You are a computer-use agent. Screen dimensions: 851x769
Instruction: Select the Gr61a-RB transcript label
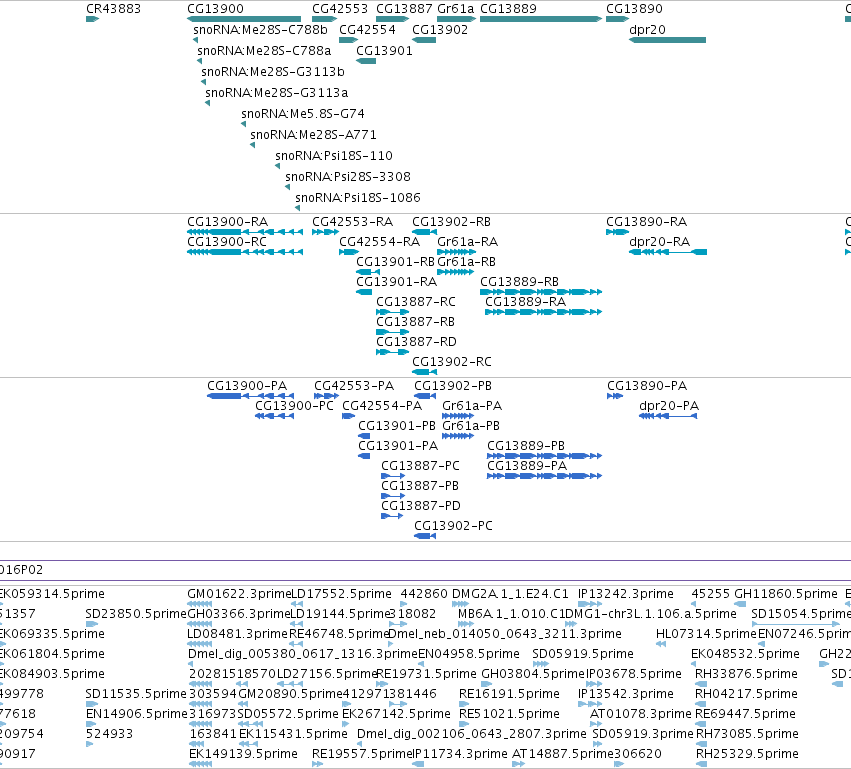coord(467,262)
